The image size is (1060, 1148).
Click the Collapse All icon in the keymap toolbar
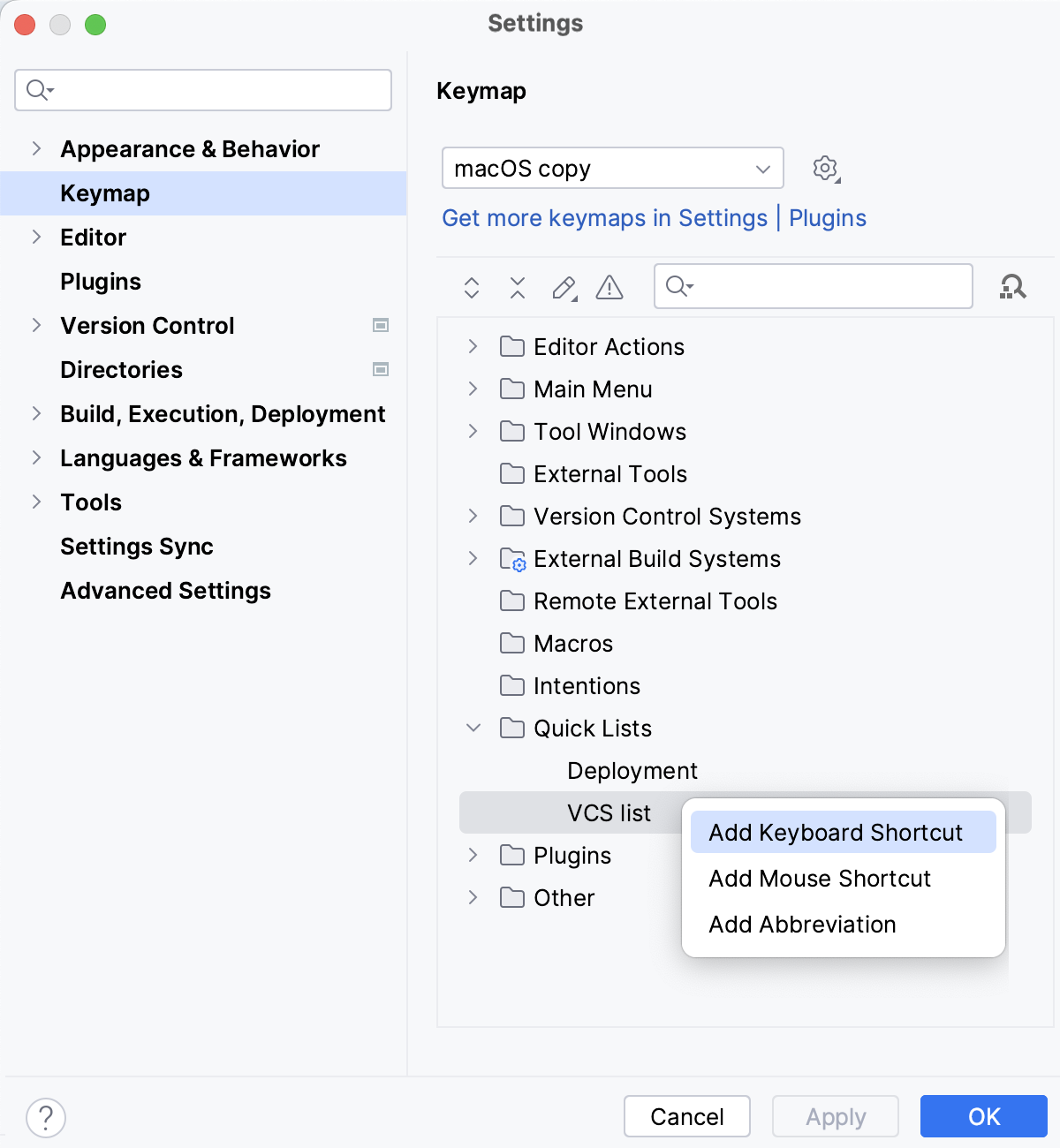pos(517,287)
